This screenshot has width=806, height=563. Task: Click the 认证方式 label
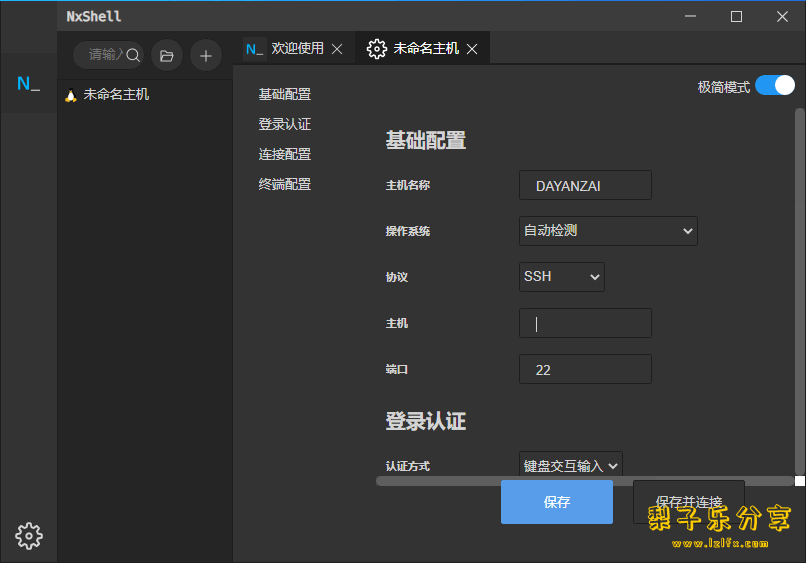coord(408,466)
